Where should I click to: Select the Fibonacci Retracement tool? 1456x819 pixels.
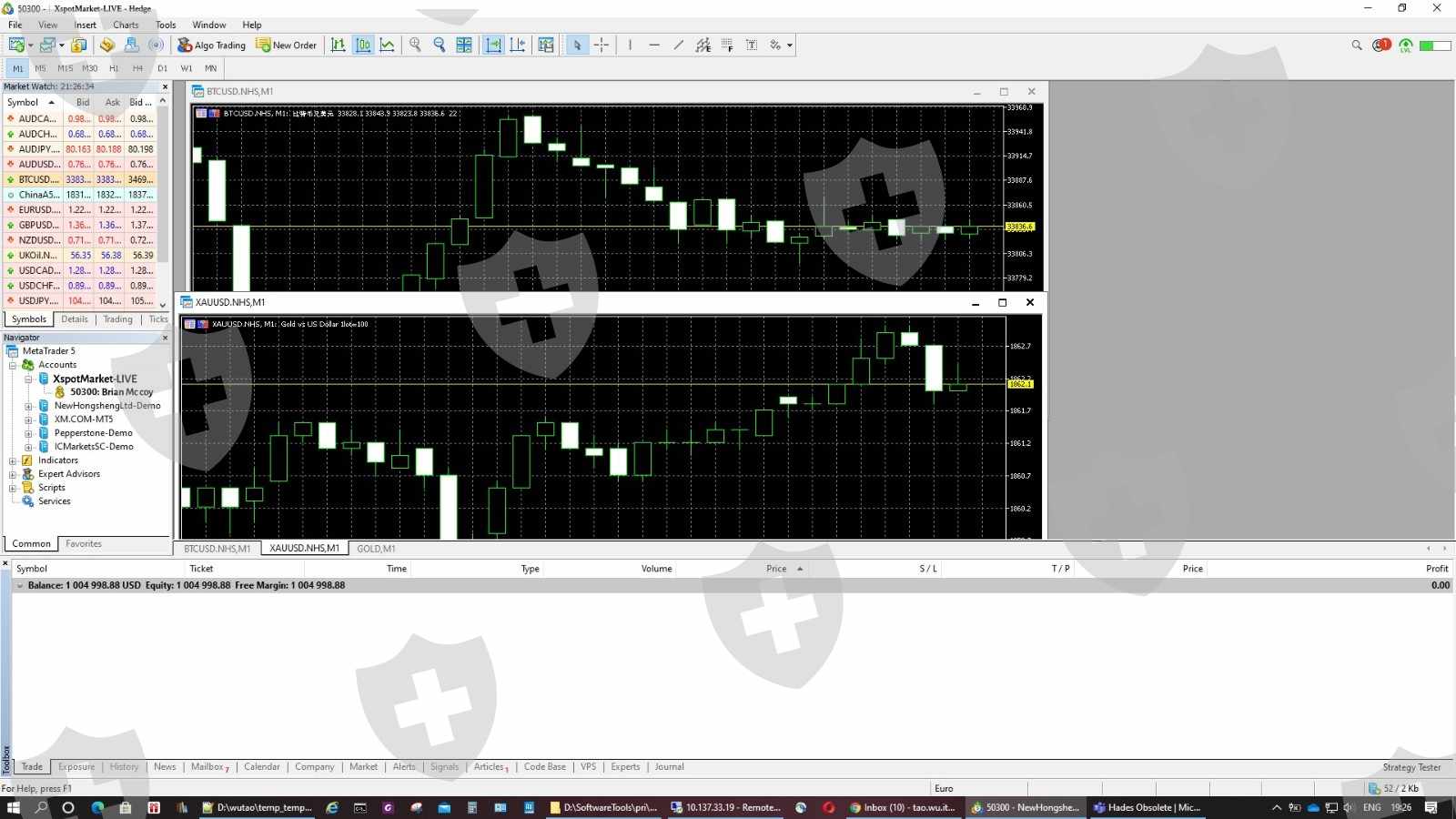(727, 45)
